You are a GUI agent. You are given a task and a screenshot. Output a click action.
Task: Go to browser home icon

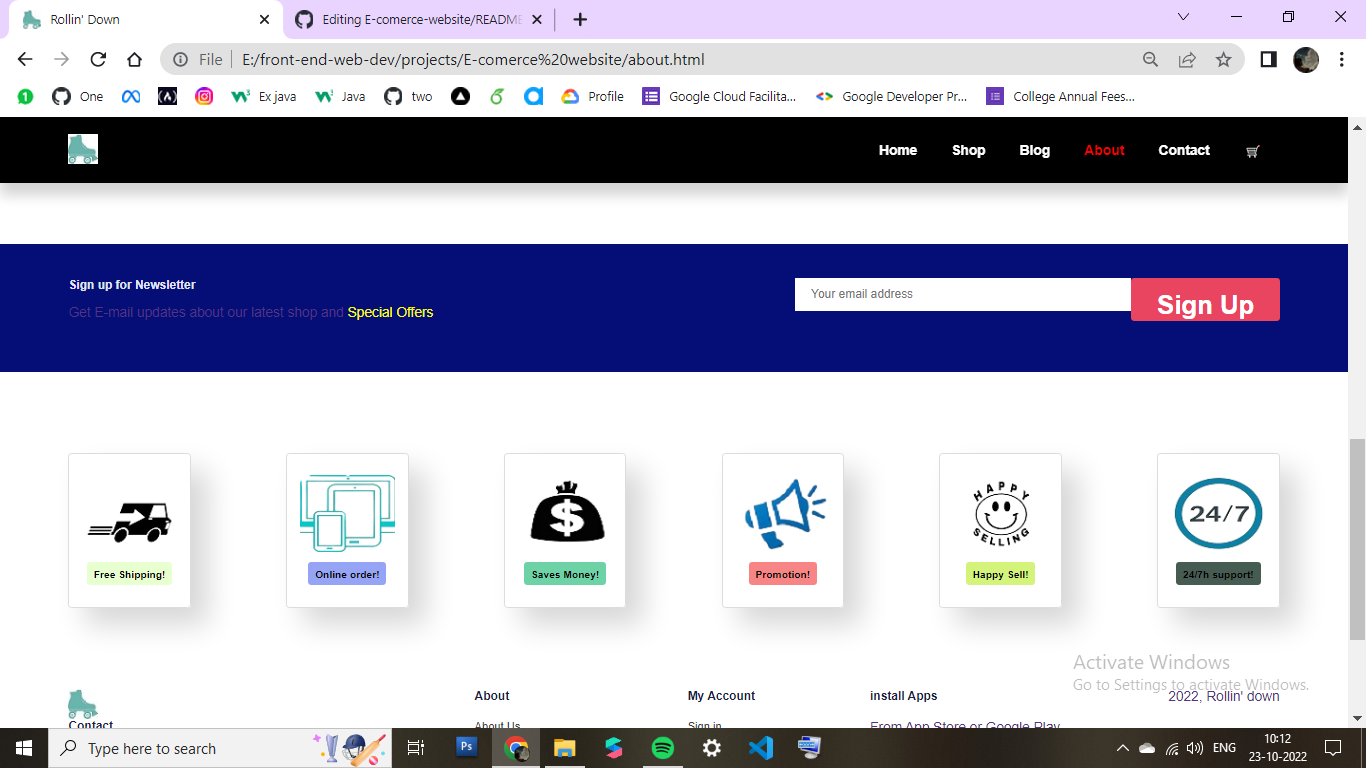[x=134, y=59]
